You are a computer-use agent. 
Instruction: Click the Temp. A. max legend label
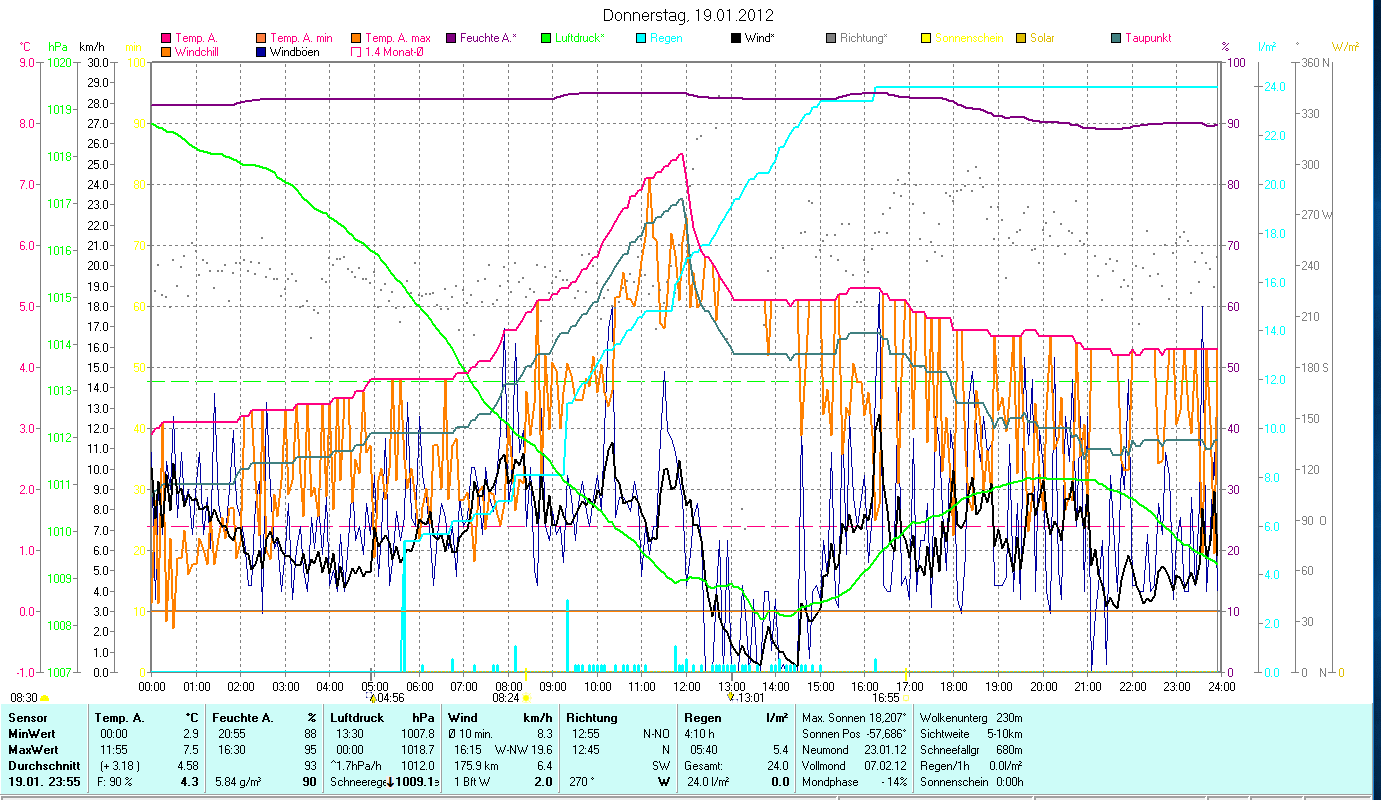[398, 38]
